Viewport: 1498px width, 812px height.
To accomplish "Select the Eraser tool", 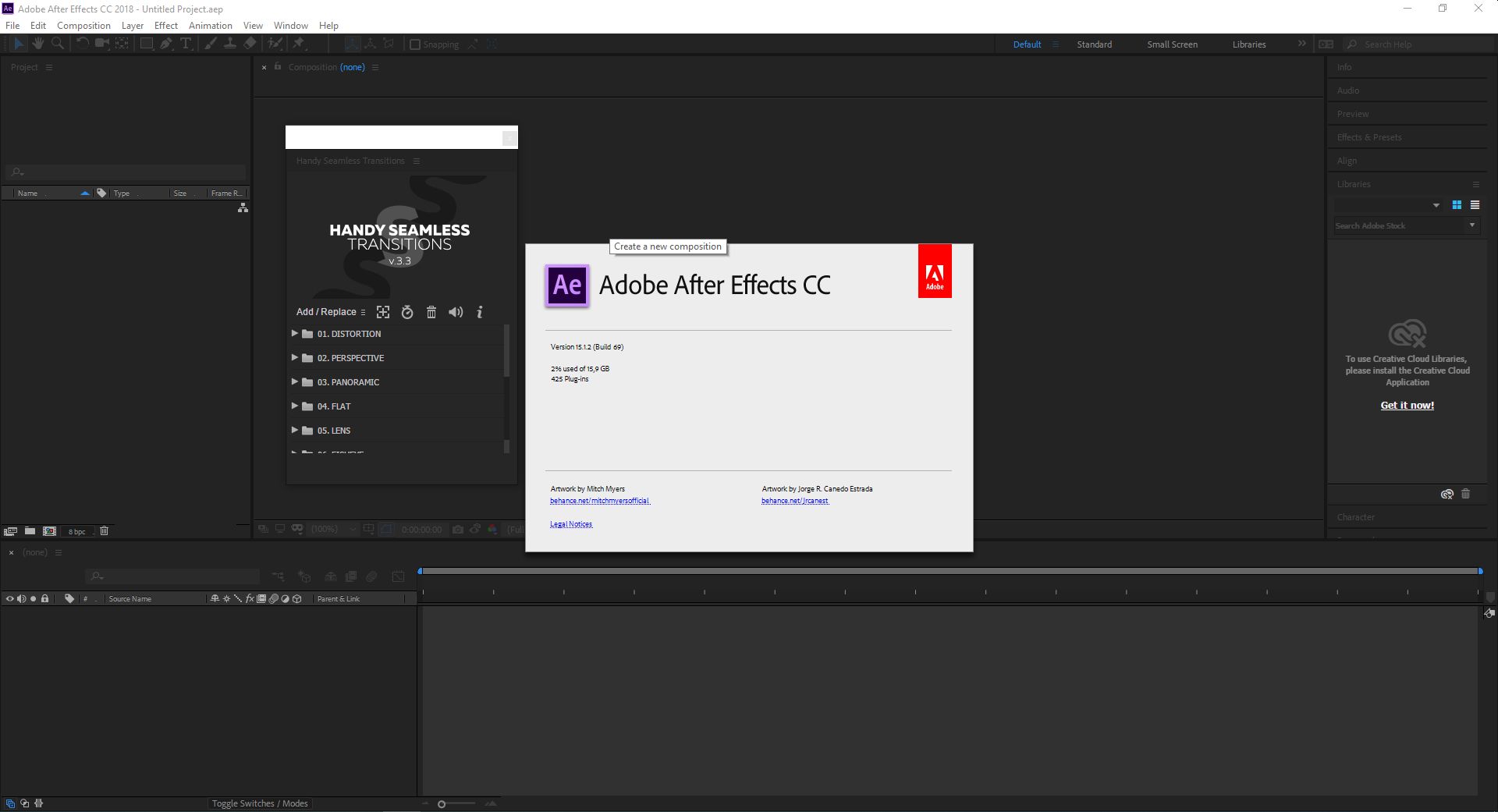I will click(250, 44).
